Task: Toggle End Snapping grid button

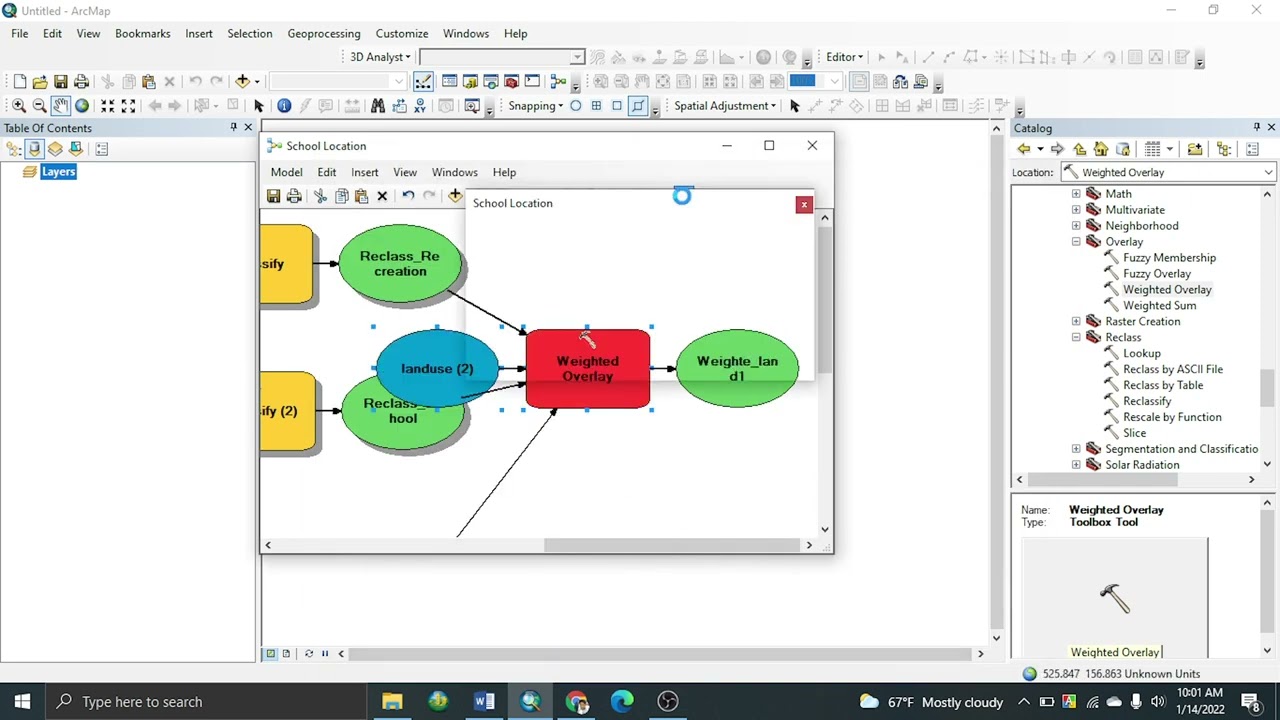Action: click(597, 105)
